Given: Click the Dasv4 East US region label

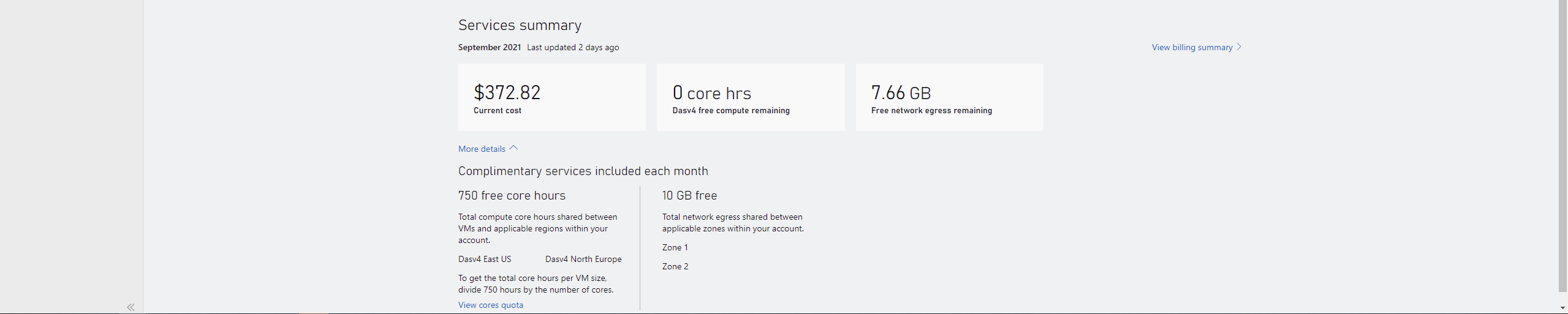Looking at the screenshot, I should coord(485,259).
